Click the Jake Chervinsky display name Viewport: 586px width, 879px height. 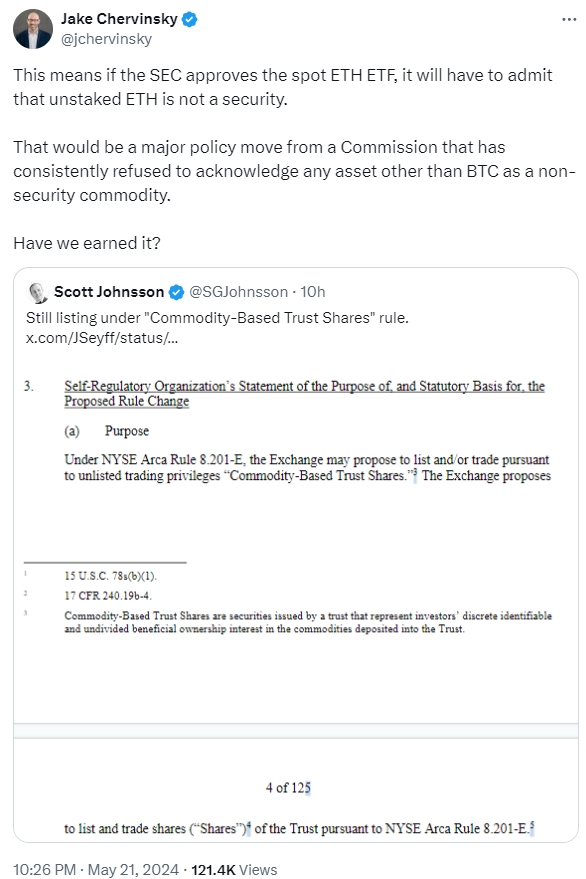coord(119,19)
